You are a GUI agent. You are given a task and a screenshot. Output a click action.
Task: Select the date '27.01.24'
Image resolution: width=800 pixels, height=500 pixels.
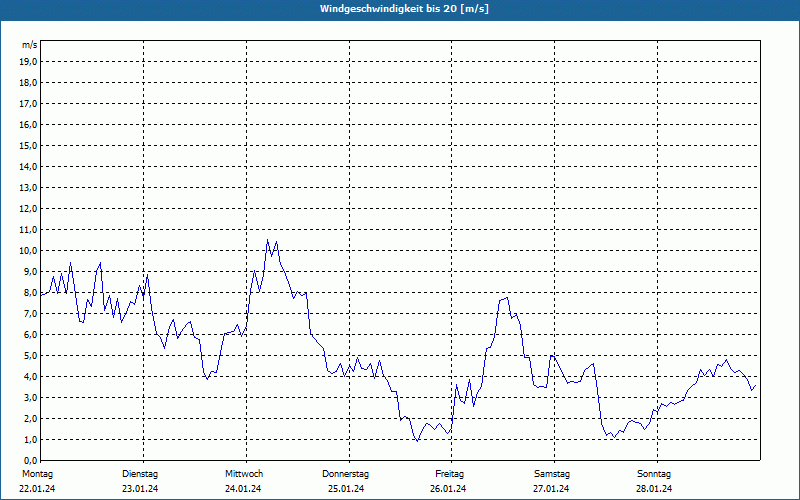pos(552,489)
